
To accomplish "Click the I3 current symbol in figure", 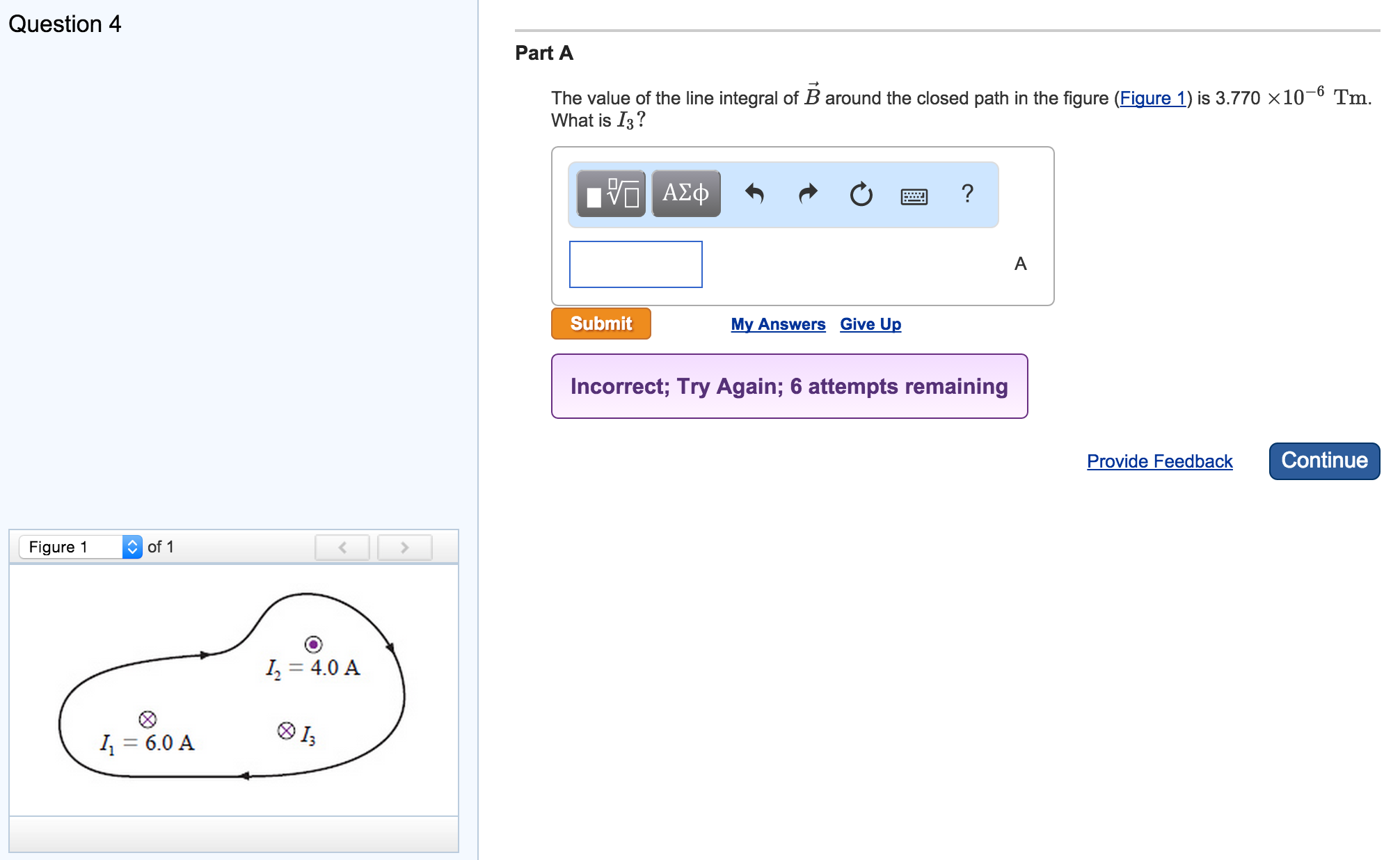I will point(286,731).
